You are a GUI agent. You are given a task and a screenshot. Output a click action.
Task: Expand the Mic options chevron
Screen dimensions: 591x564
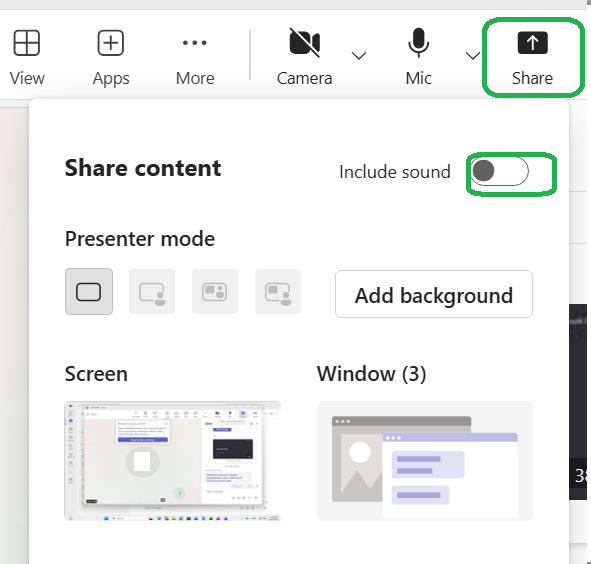(472, 56)
